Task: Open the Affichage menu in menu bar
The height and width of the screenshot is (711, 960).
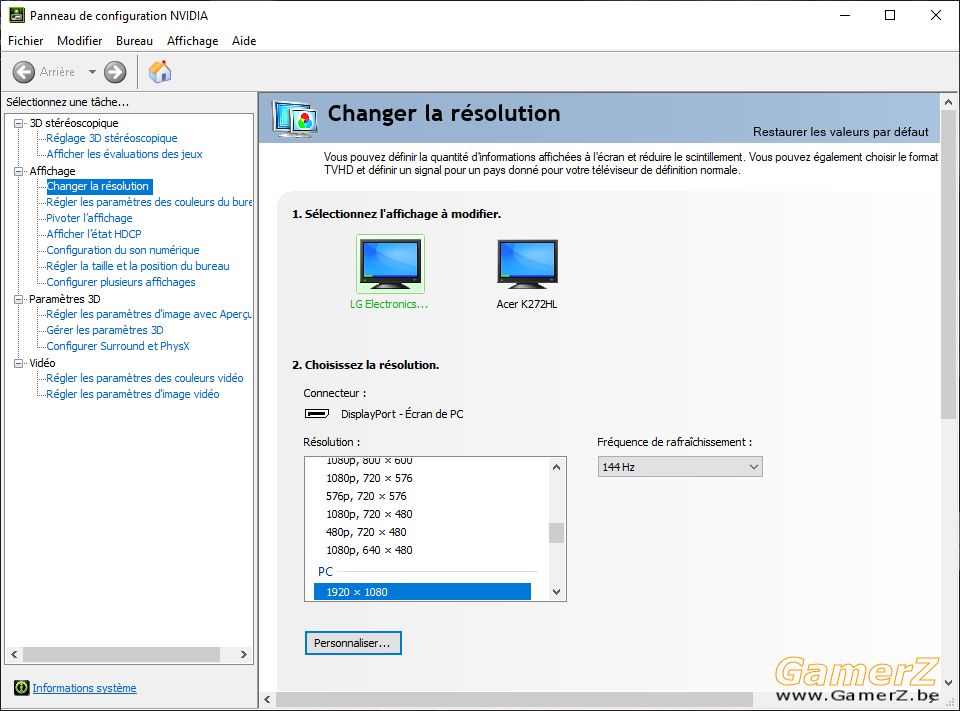Action: coord(192,40)
